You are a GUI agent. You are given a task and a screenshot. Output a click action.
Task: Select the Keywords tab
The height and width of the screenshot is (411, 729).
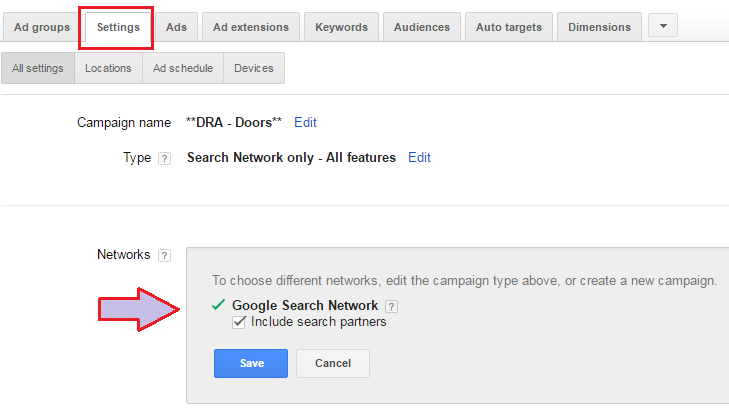click(x=341, y=27)
